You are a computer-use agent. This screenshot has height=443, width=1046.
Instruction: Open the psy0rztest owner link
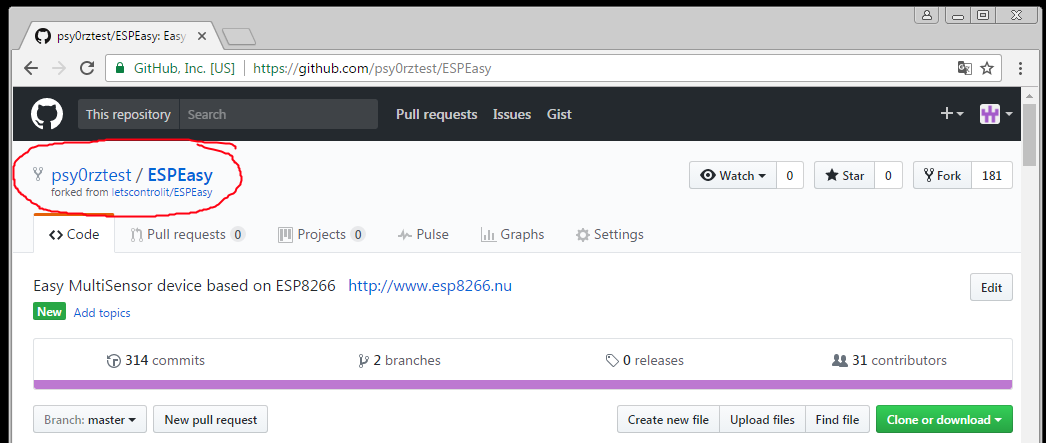(x=91, y=175)
